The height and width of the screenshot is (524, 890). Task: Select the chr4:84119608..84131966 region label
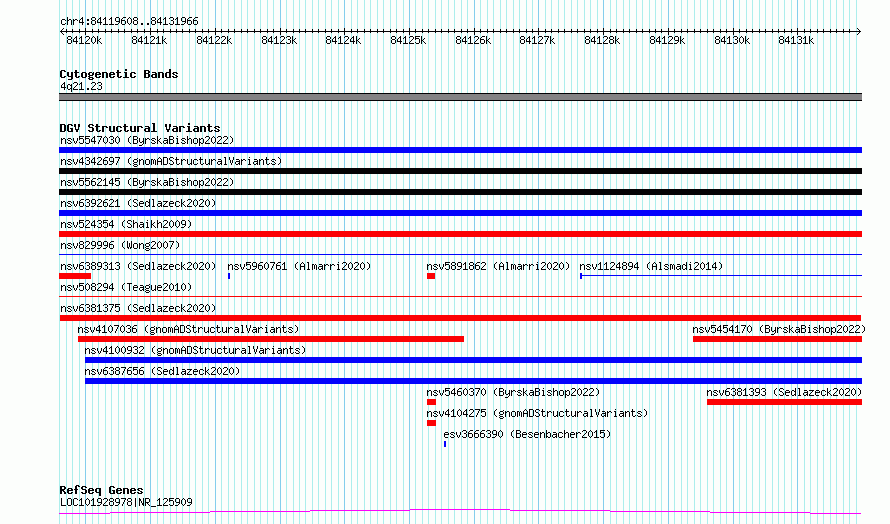point(129,22)
